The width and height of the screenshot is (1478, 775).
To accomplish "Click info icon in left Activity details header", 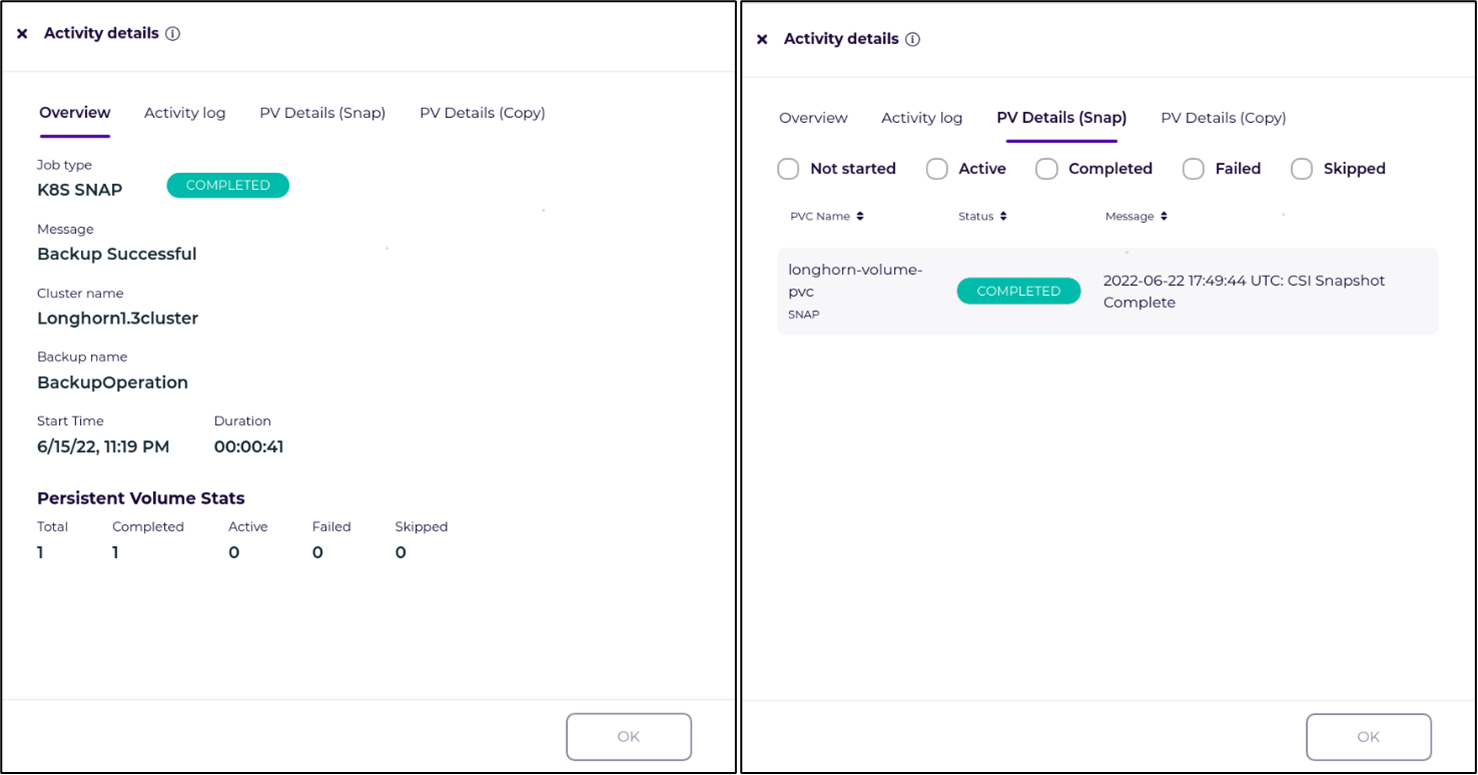I will tap(173, 34).
